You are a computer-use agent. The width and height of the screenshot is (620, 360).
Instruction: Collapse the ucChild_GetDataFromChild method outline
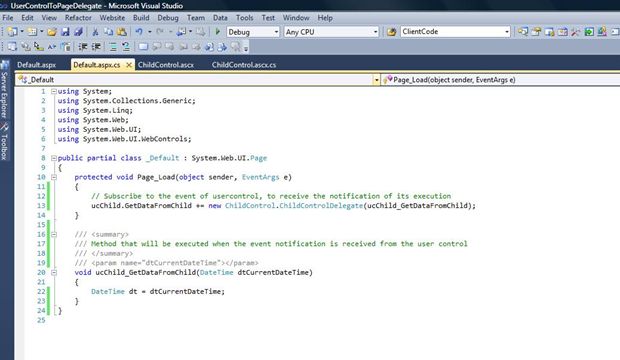[x=54, y=273]
